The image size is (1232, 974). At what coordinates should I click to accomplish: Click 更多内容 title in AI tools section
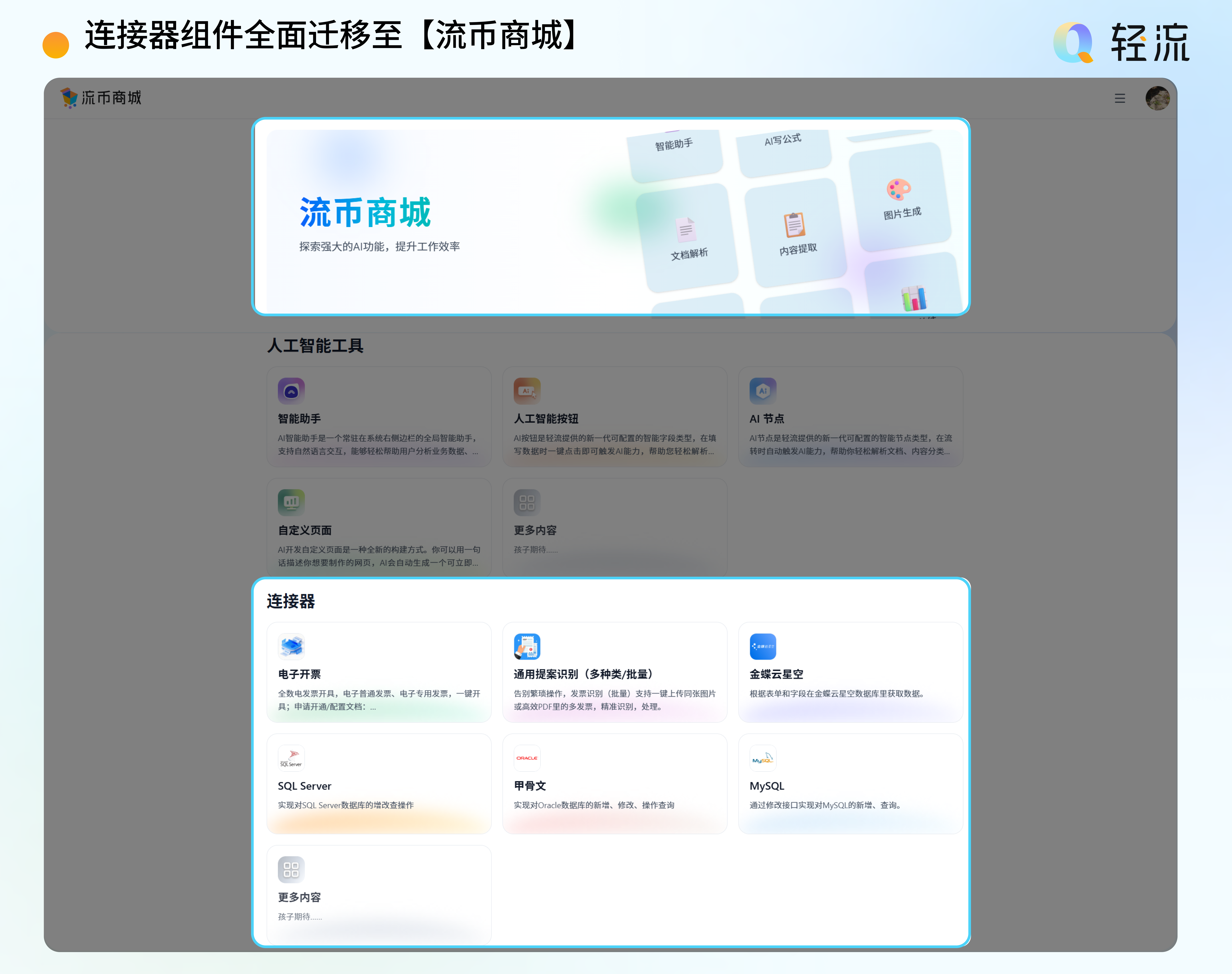535,530
